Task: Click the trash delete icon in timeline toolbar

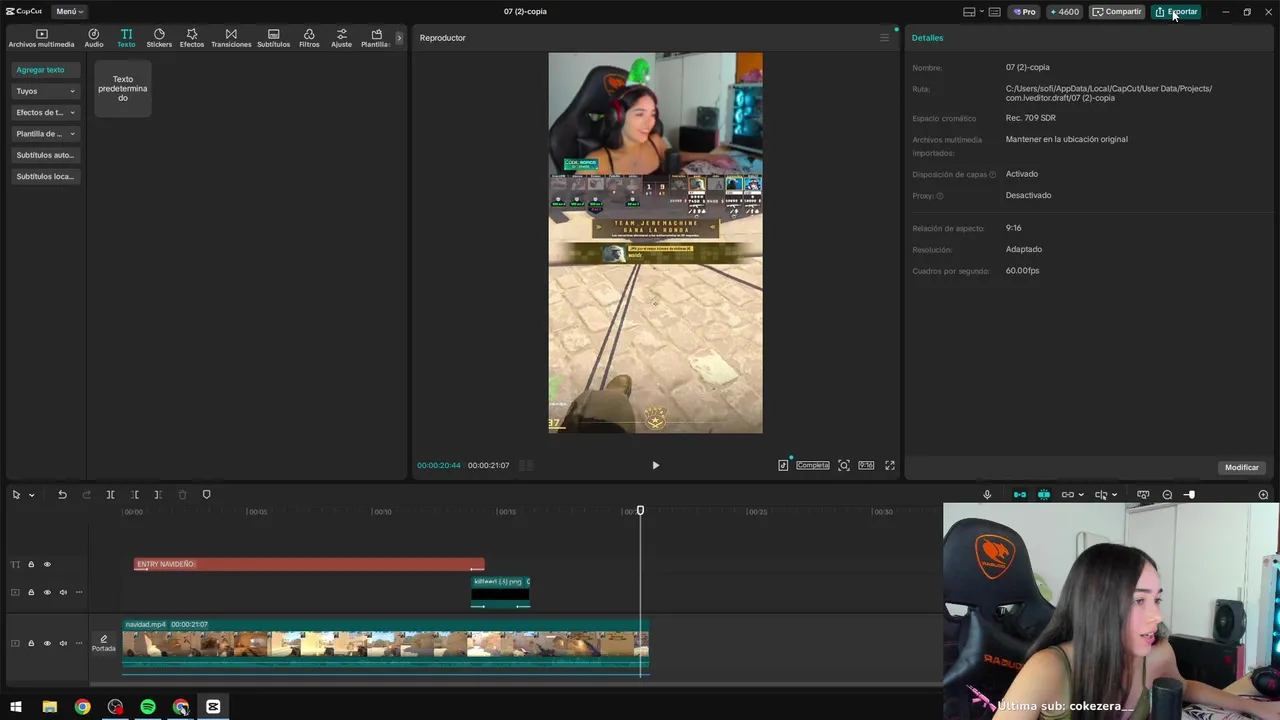Action: pos(182,495)
